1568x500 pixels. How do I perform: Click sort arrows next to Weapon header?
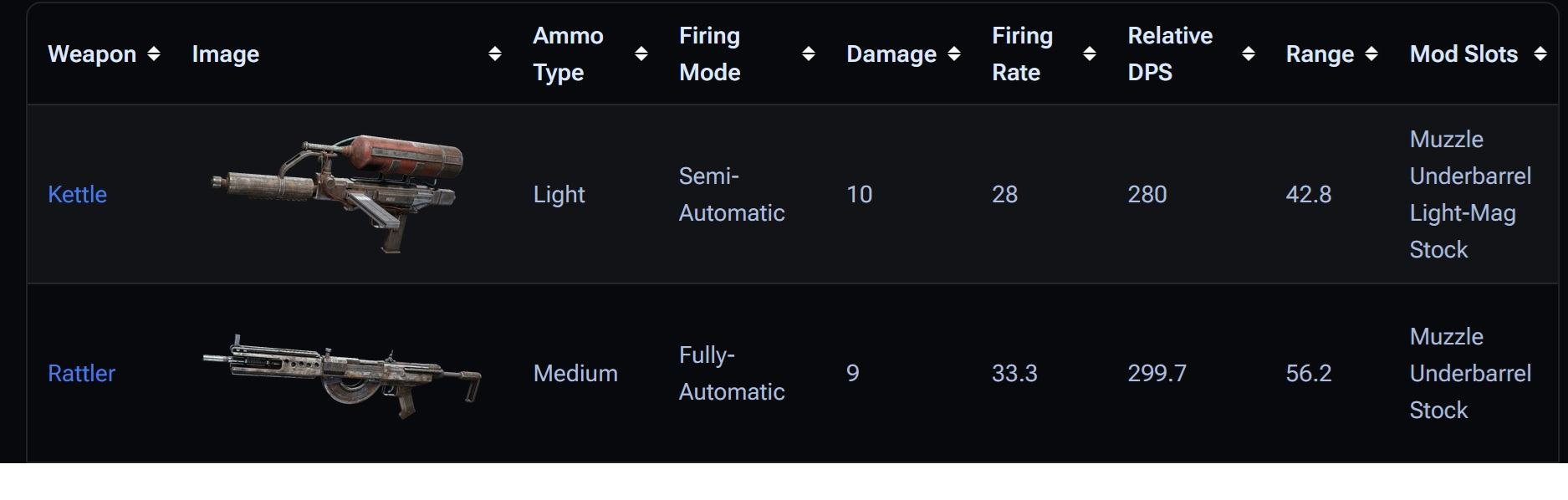(x=154, y=54)
